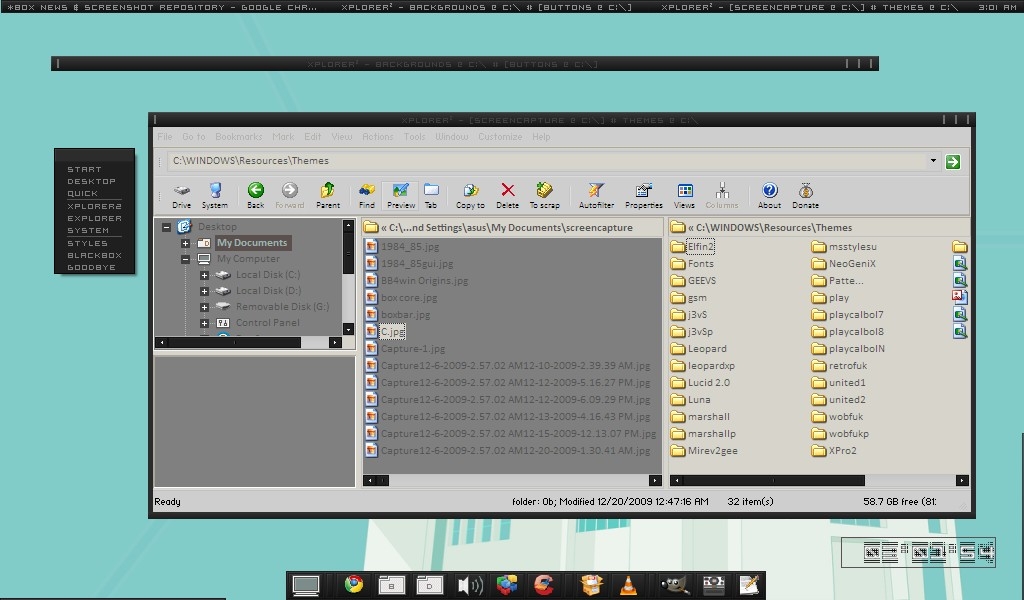This screenshot has height=600, width=1024.
Task: Select the file BB4win Origins.jpg
Action: point(424,281)
